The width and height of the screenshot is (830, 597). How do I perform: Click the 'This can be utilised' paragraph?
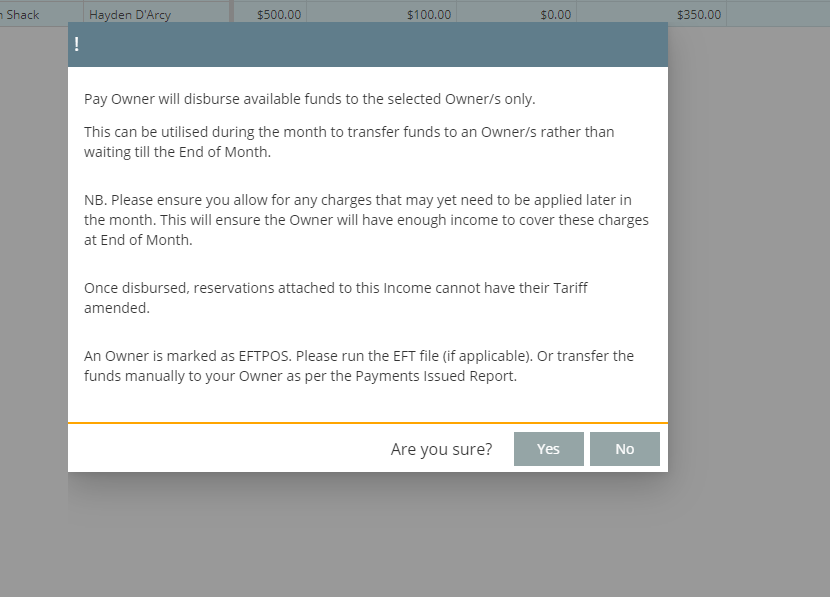click(349, 142)
